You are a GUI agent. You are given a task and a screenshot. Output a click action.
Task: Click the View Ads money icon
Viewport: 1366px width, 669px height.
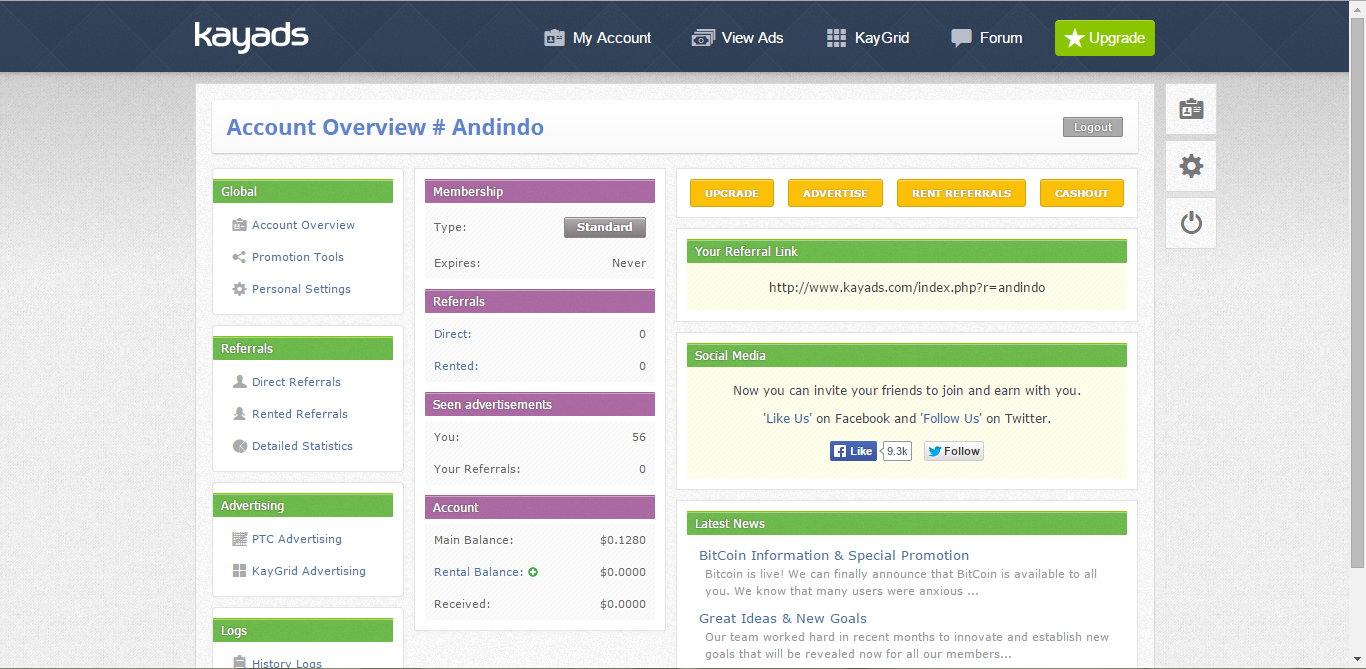pos(702,38)
